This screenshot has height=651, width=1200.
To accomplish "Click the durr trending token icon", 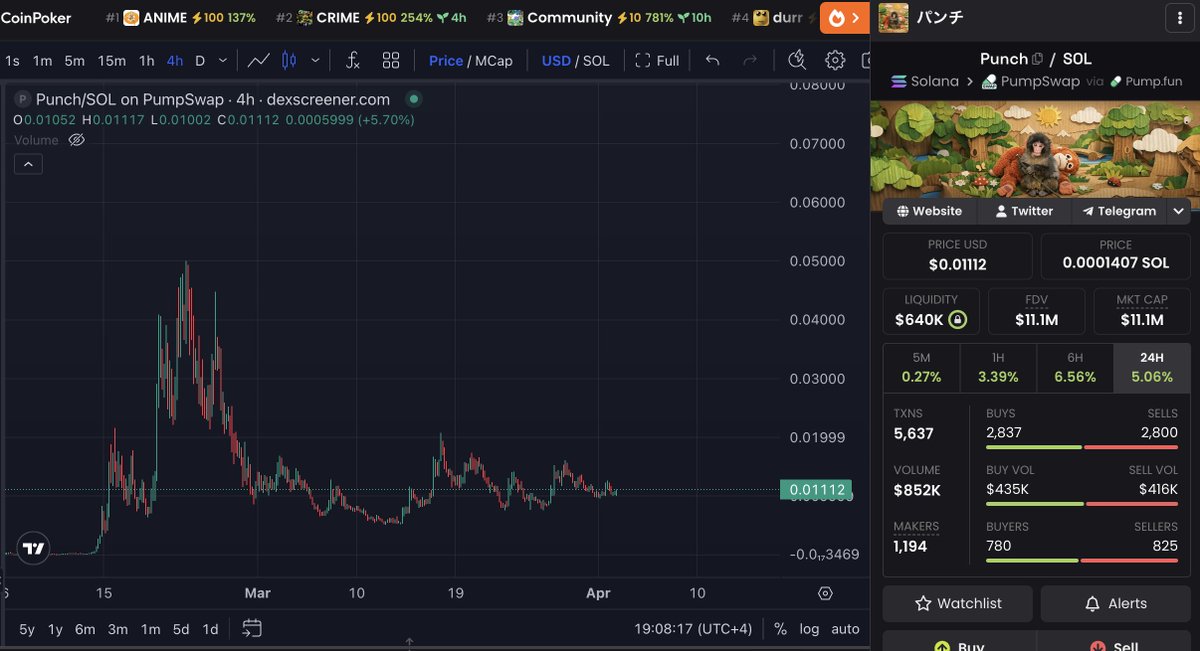I will coord(762,18).
